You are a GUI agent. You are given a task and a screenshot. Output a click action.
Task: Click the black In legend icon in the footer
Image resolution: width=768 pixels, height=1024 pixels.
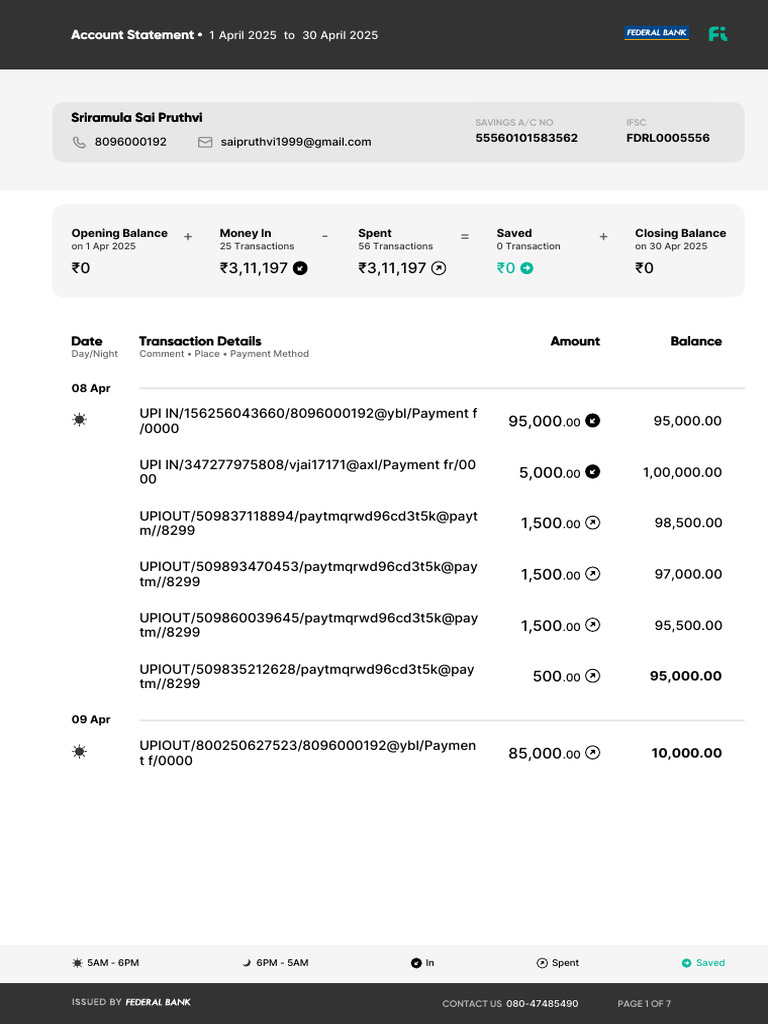tap(416, 963)
